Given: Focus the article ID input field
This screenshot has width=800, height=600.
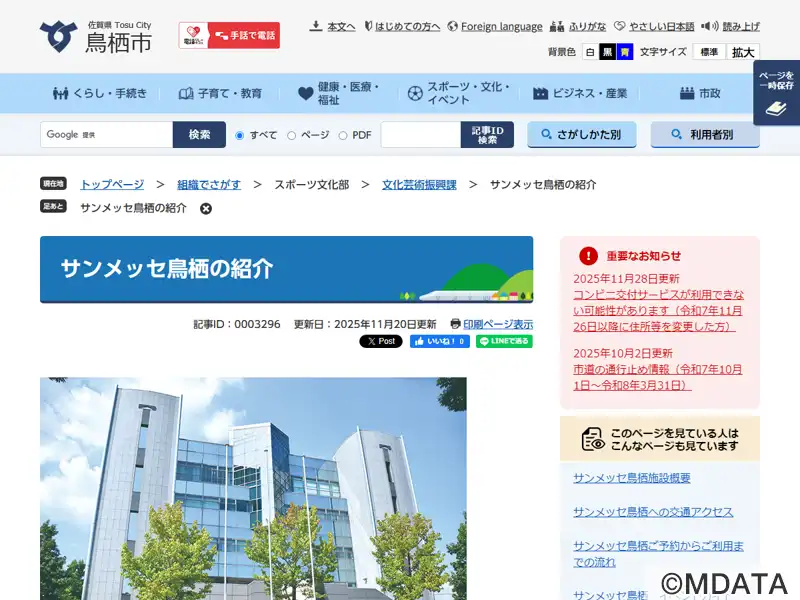Looking at the screenshot, I should tap(421, 135).
